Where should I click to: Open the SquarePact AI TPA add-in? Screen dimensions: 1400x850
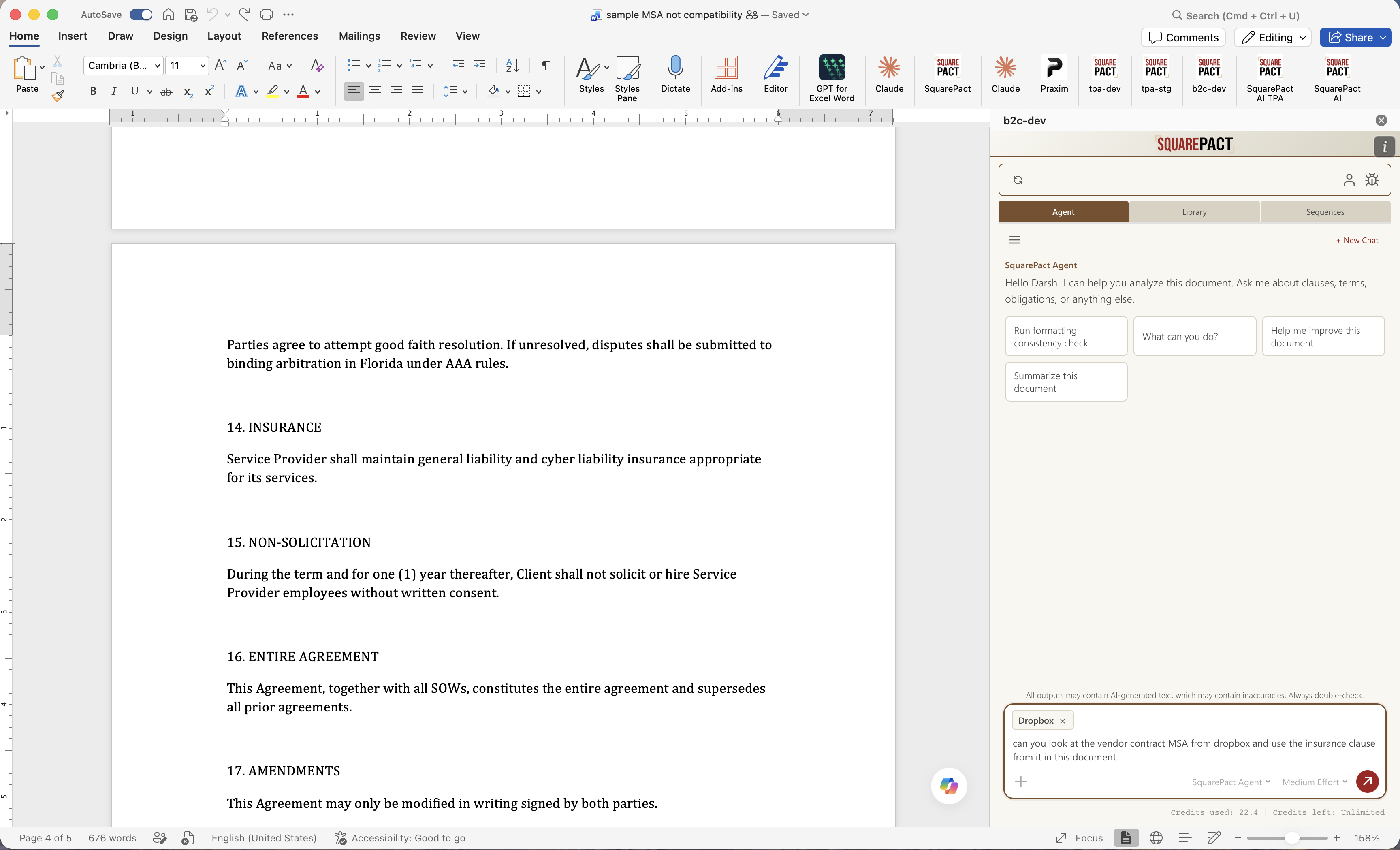(1270, 79)
